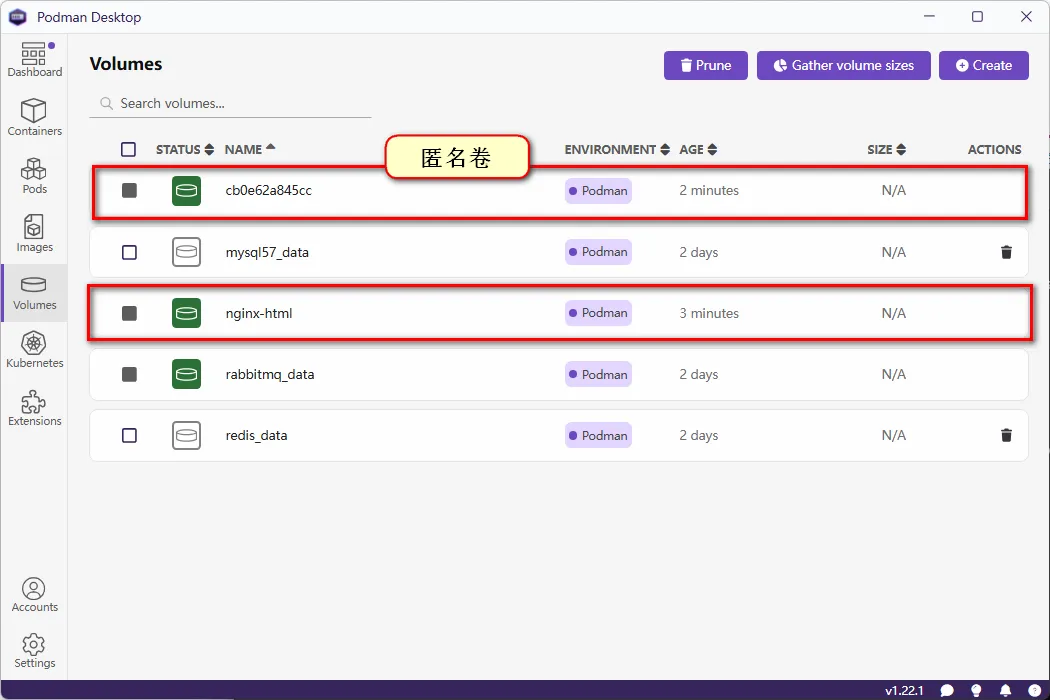Image resolution: width=1050 pixels, height=700 pixels.
Task: Open the Accounts icon in sidebar
Action: click(34, 594)
